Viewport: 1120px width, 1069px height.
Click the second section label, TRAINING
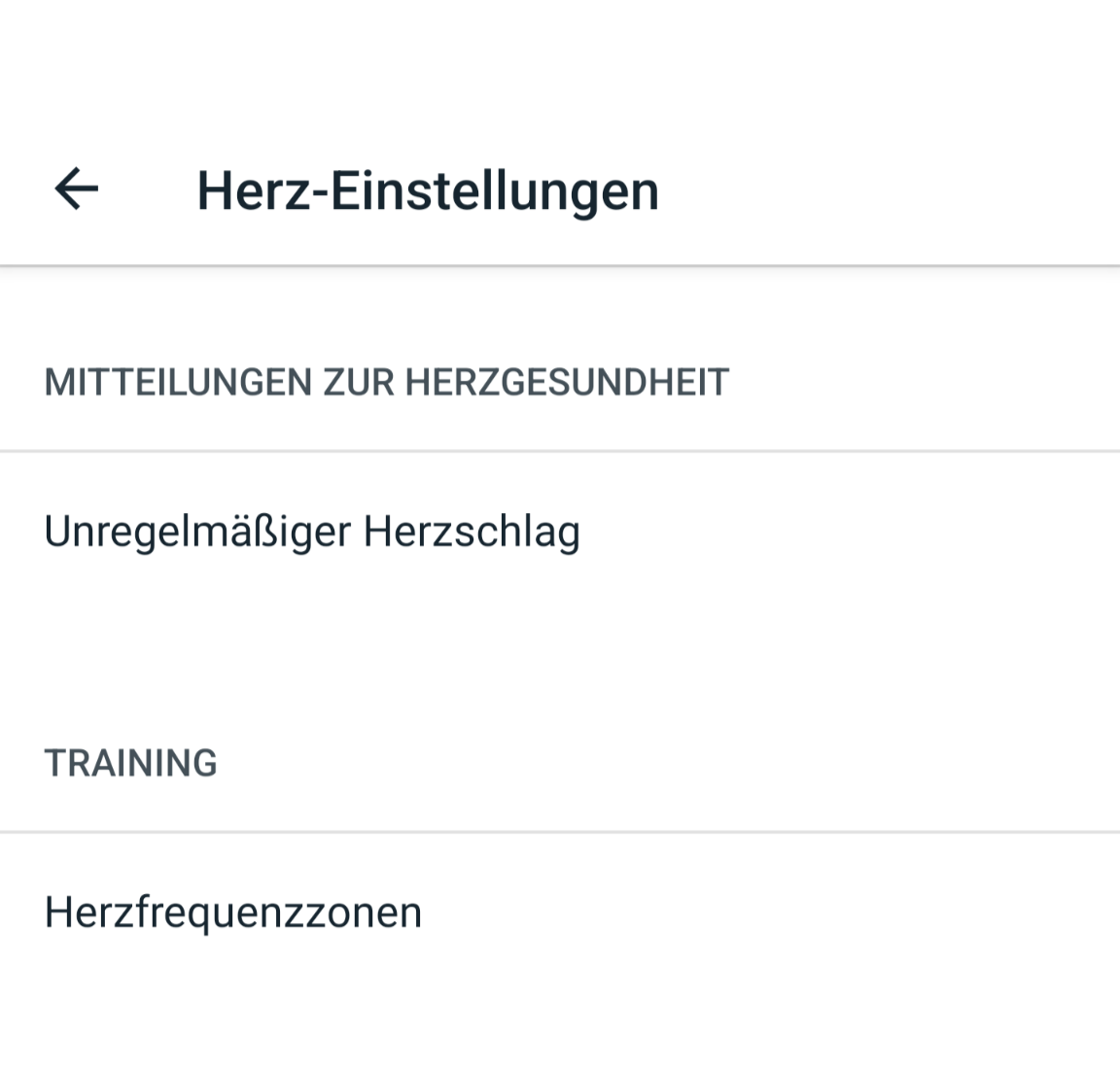coord(130,763)
